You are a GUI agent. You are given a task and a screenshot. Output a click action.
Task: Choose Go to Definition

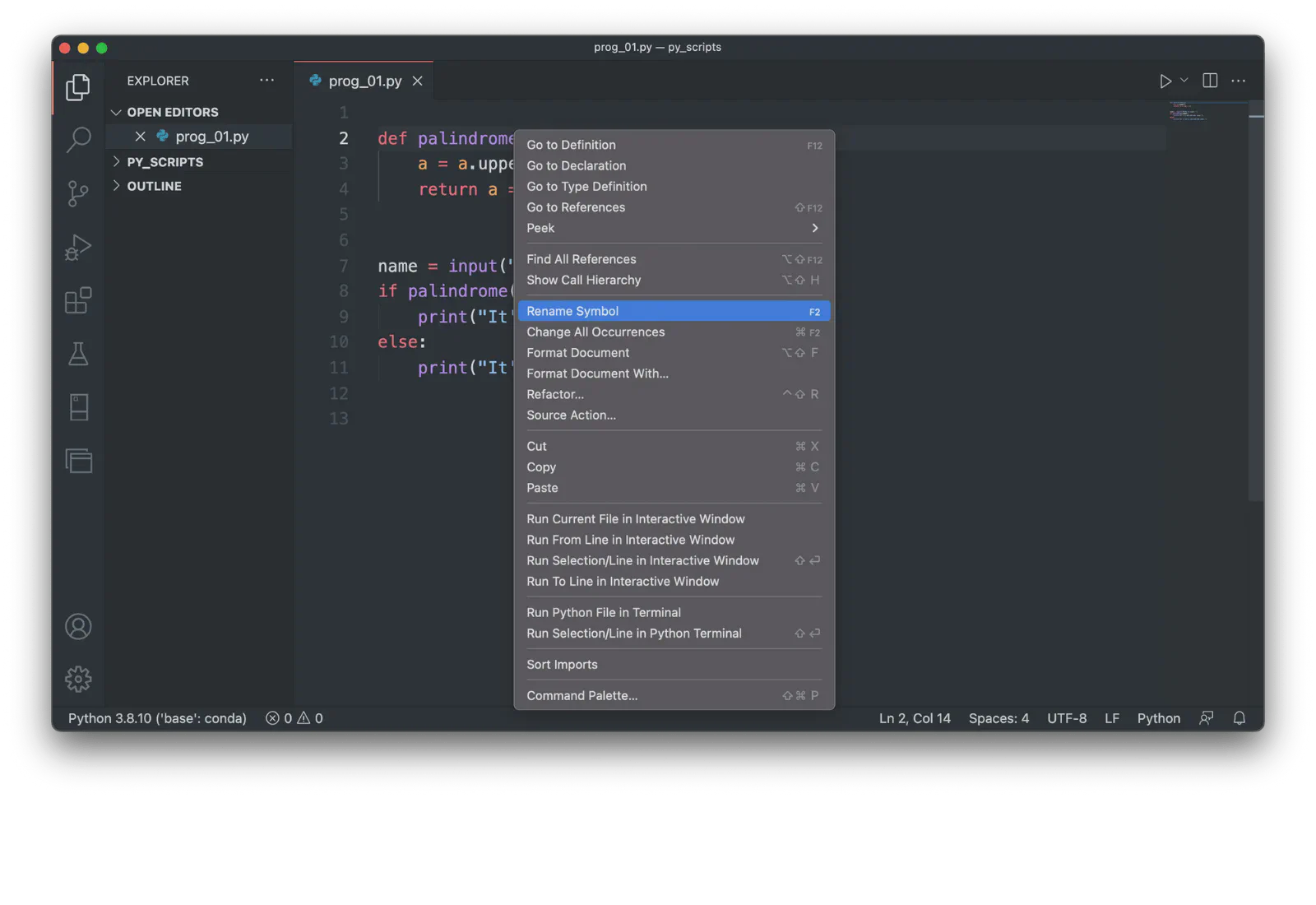(674, 145)
